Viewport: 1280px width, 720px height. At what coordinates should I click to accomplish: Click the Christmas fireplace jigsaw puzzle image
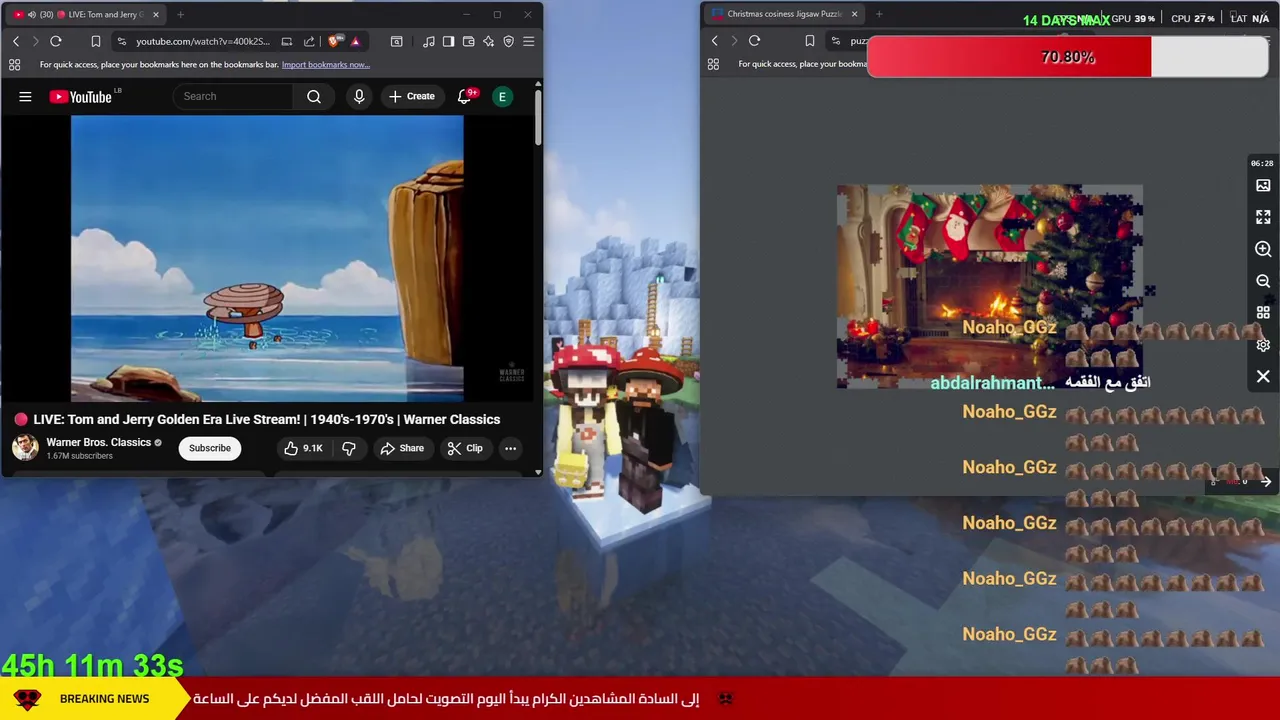(990, 286)
